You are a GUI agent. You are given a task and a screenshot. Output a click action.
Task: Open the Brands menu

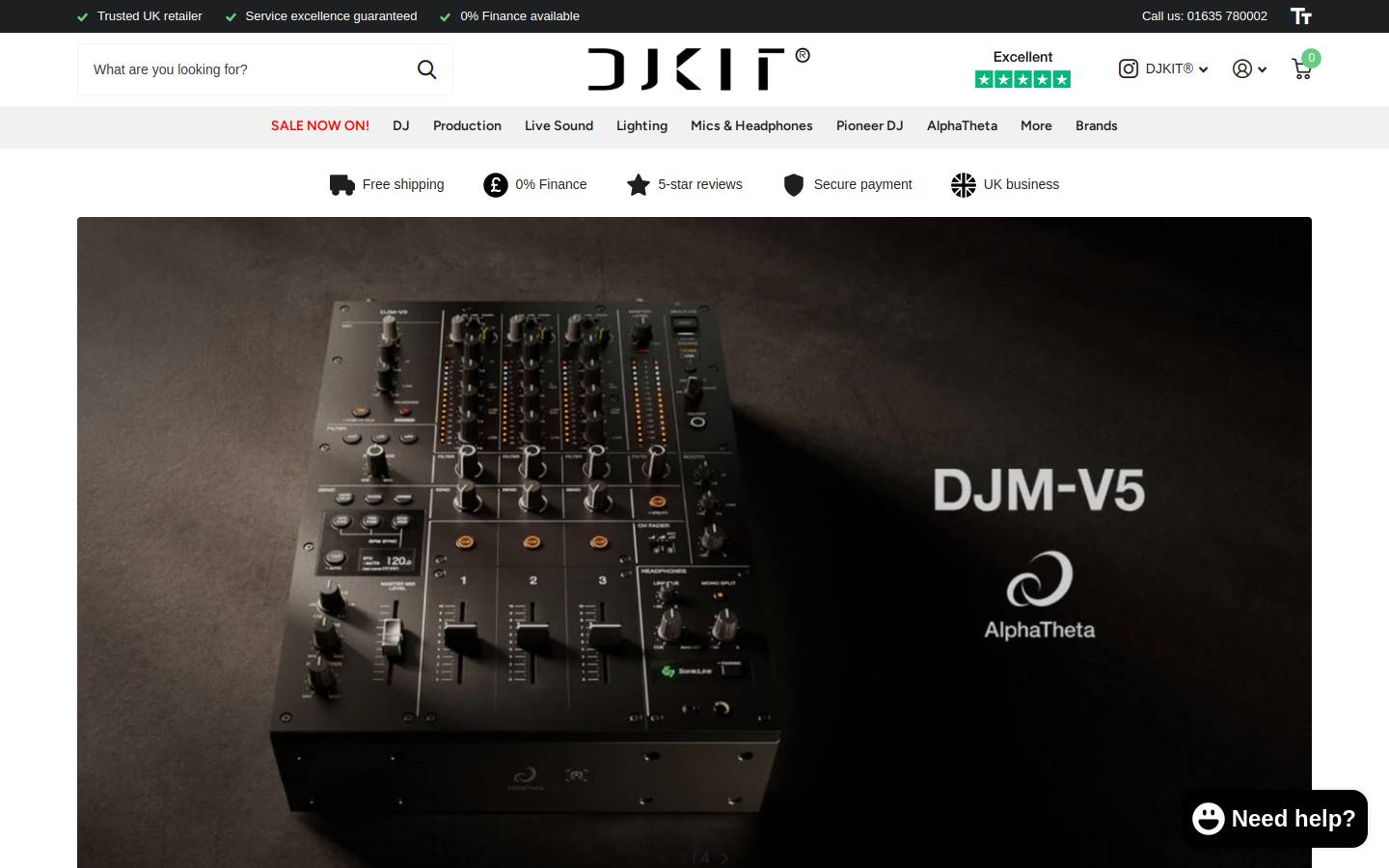[x=1096, y=125]
